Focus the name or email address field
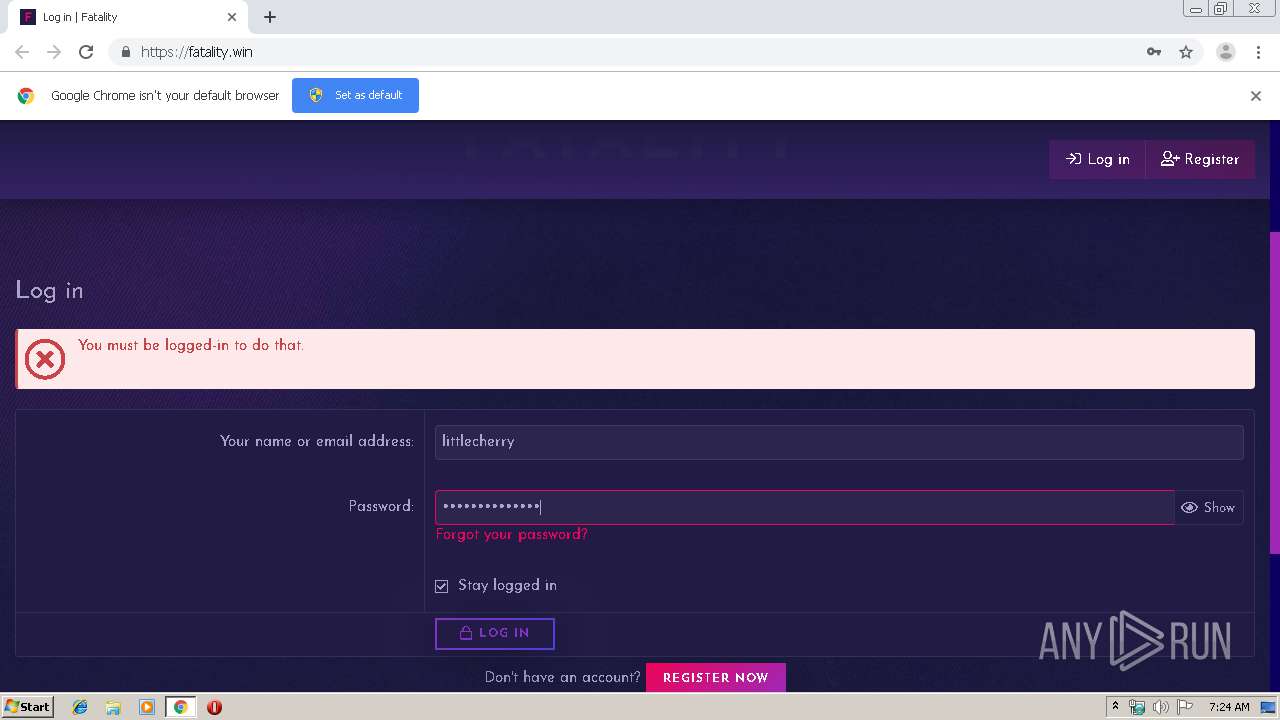The image size is (1280, 720). [839, 442]
